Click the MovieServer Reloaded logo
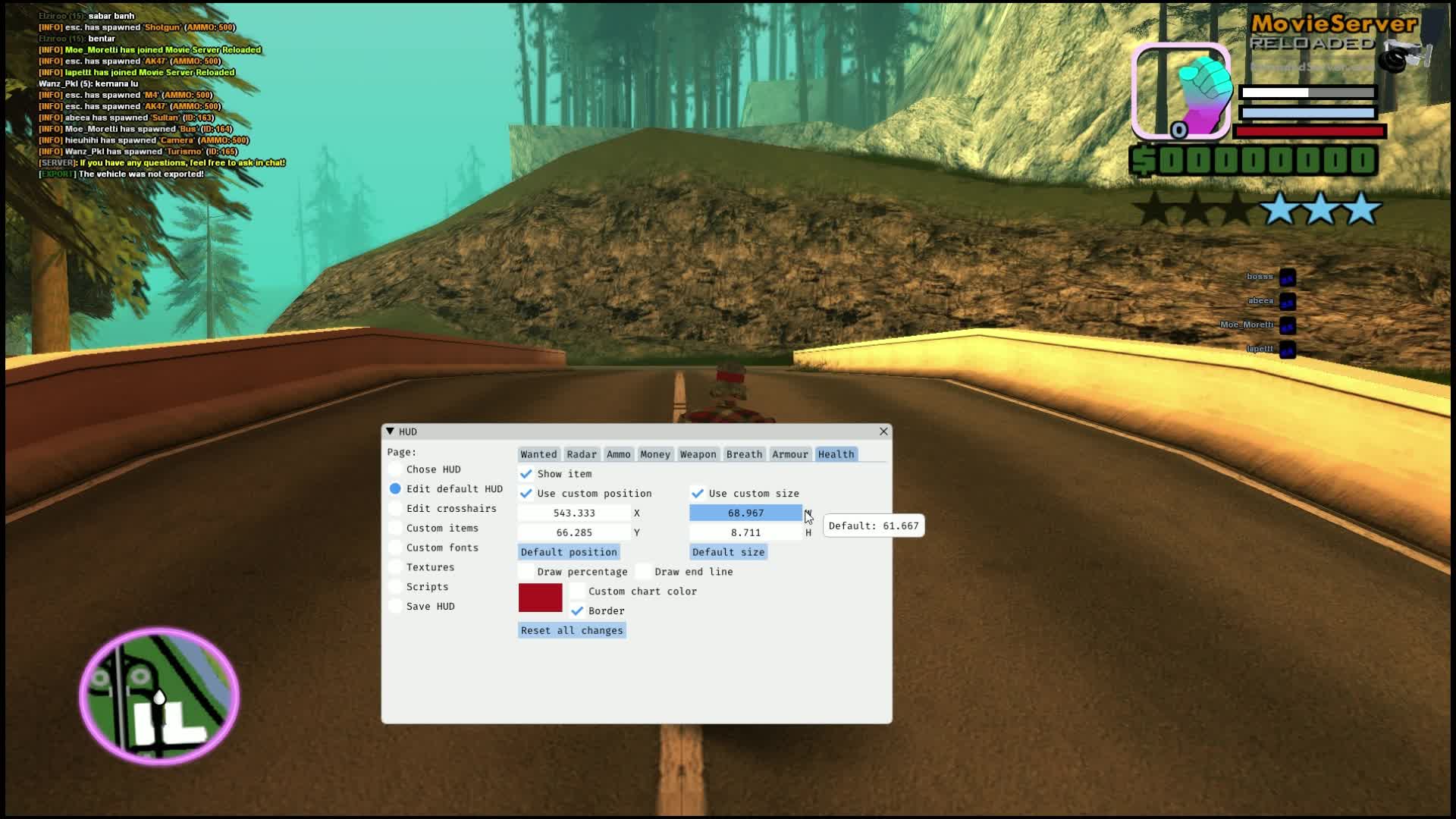1456x819 pixels. (1333, 34)
